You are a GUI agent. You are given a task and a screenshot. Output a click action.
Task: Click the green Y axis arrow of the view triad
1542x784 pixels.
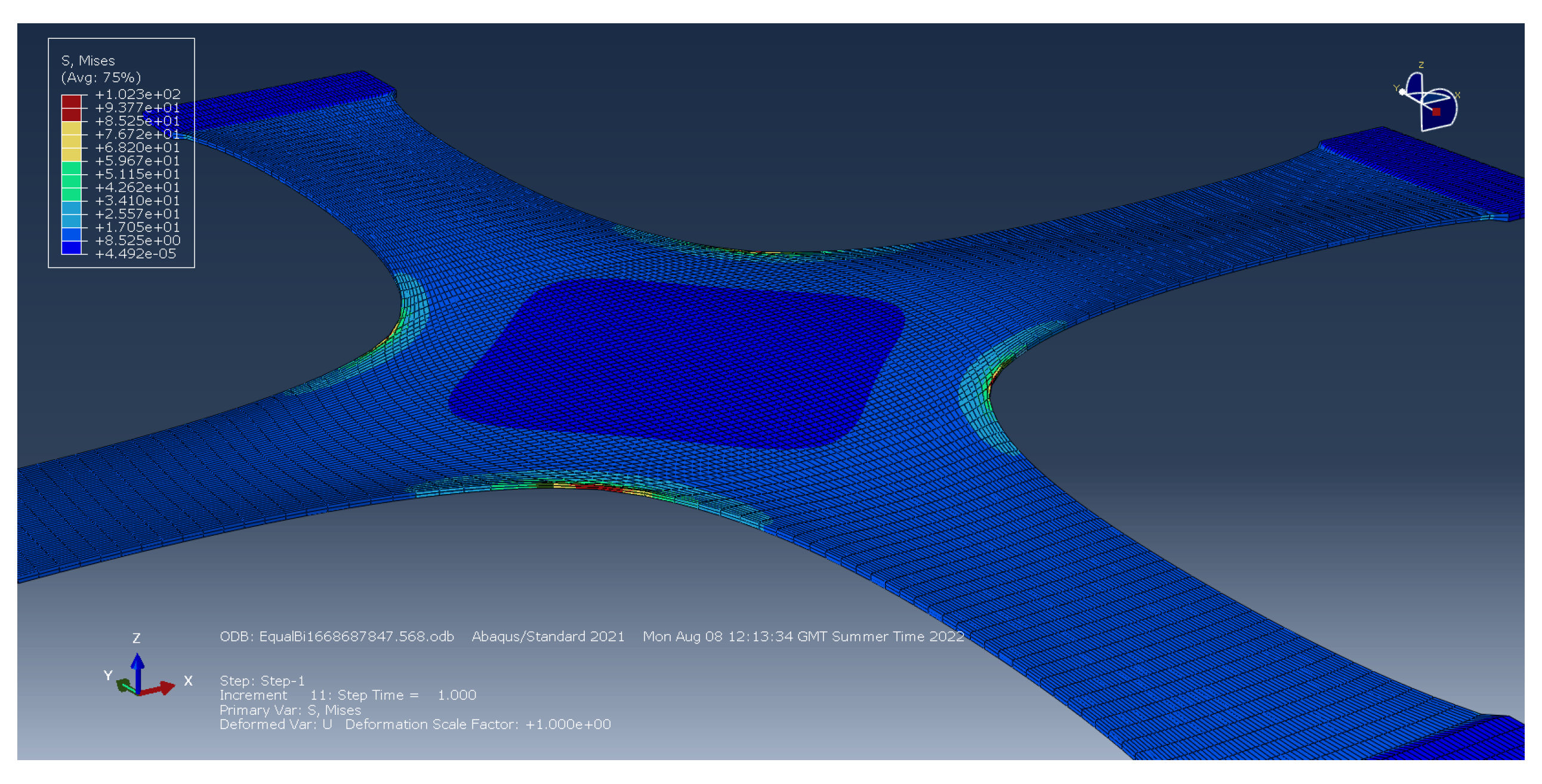click(125, 686)
